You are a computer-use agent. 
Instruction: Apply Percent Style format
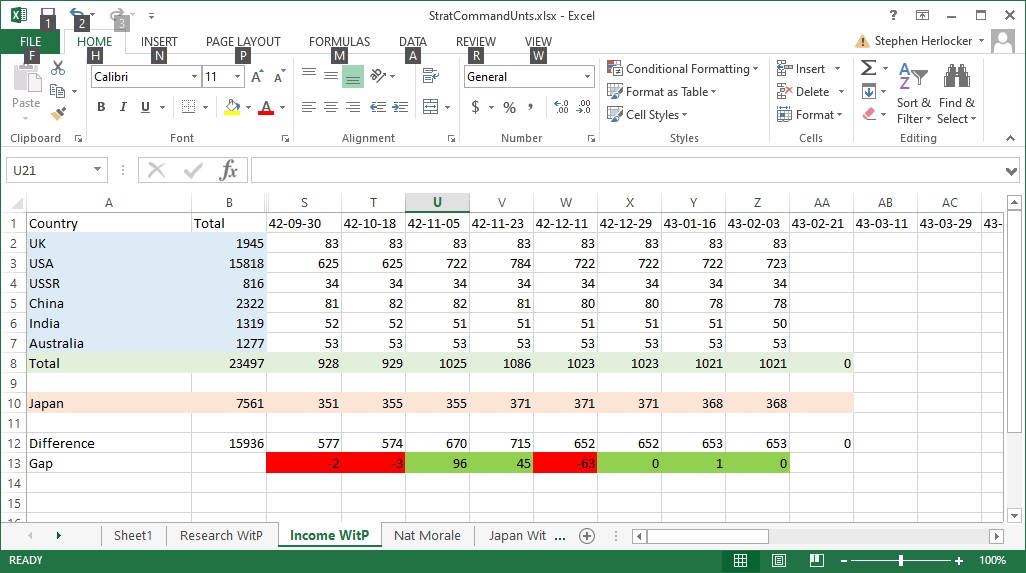pyautogui.click(x=510, y=107)
